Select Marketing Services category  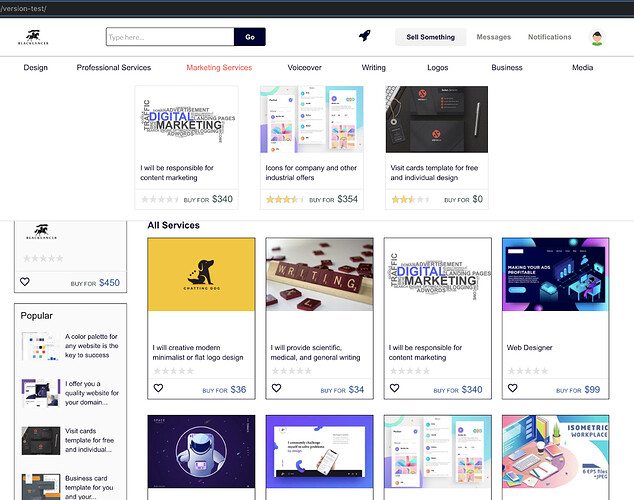(219, 68)
